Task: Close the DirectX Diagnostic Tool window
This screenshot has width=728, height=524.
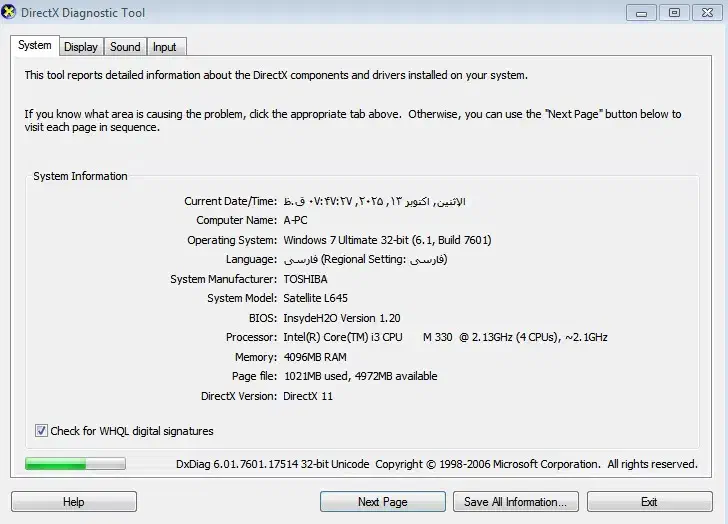Action: (x=707, y=13)
